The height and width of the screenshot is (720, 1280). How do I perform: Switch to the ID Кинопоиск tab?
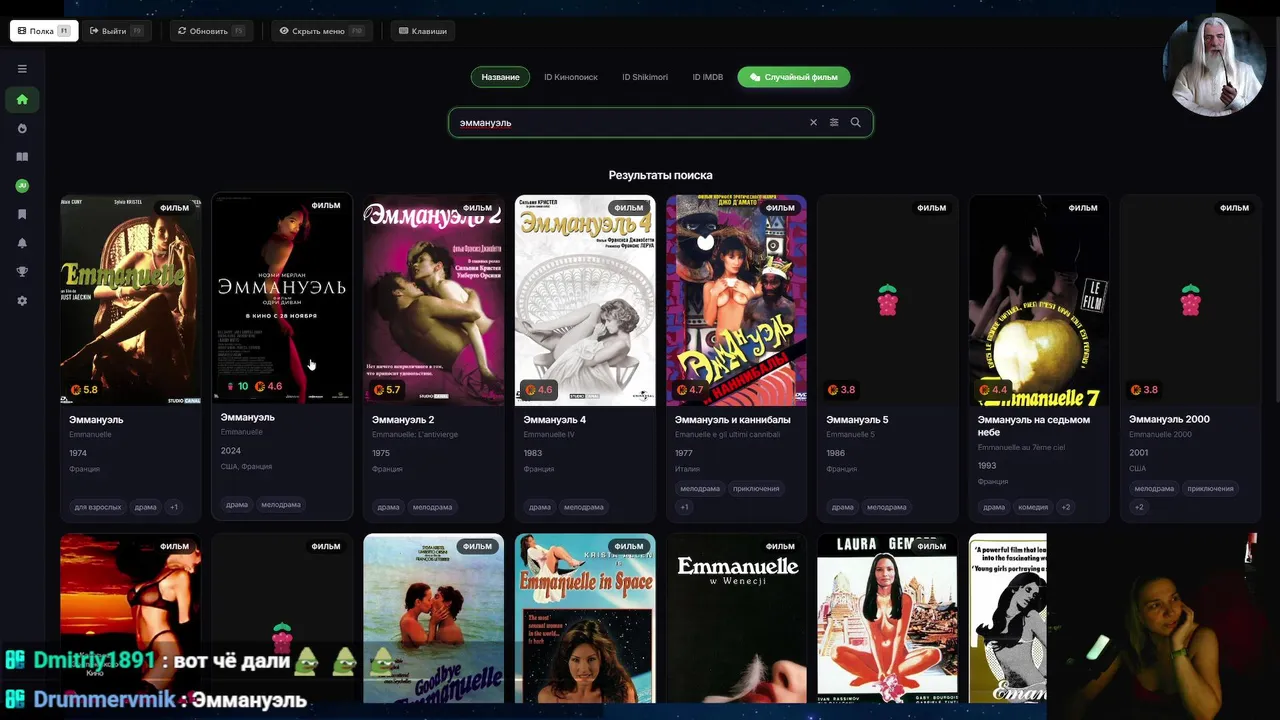coord(571,77)
